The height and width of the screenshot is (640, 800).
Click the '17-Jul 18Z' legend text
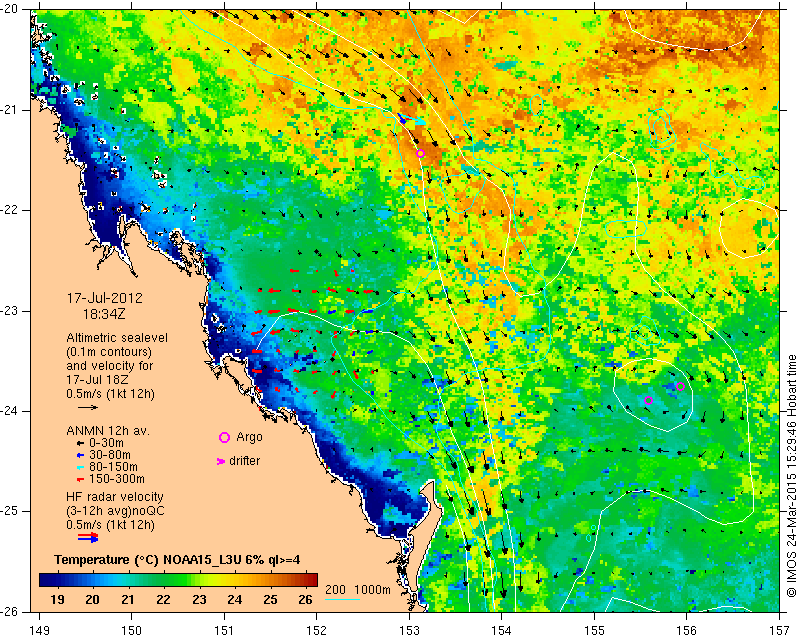97,380
